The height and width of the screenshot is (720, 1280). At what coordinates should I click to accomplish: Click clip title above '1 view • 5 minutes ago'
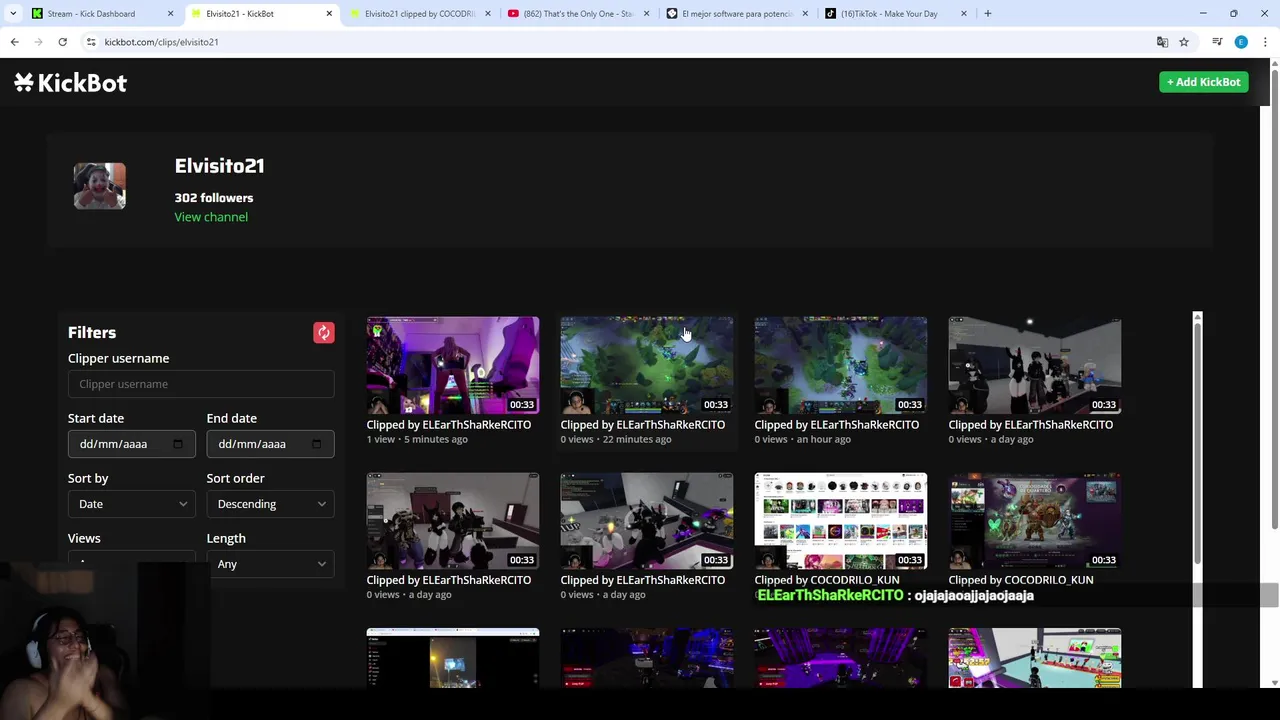[448, 425]
